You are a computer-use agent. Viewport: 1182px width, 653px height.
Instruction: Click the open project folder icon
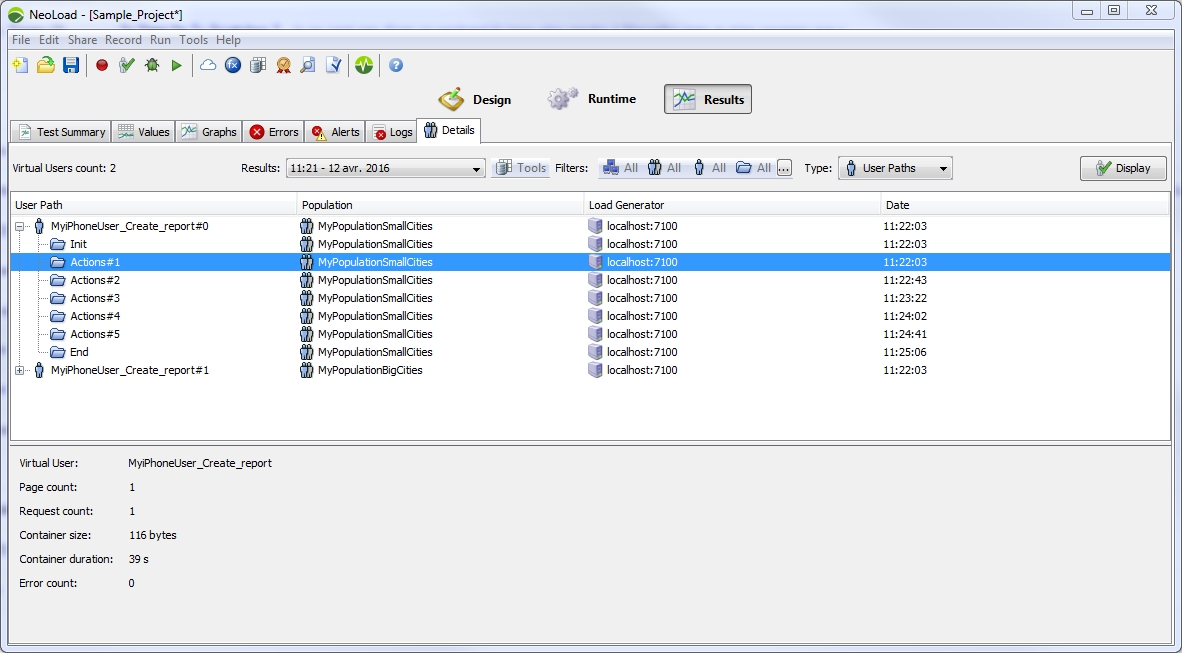(x=46, y=65)
